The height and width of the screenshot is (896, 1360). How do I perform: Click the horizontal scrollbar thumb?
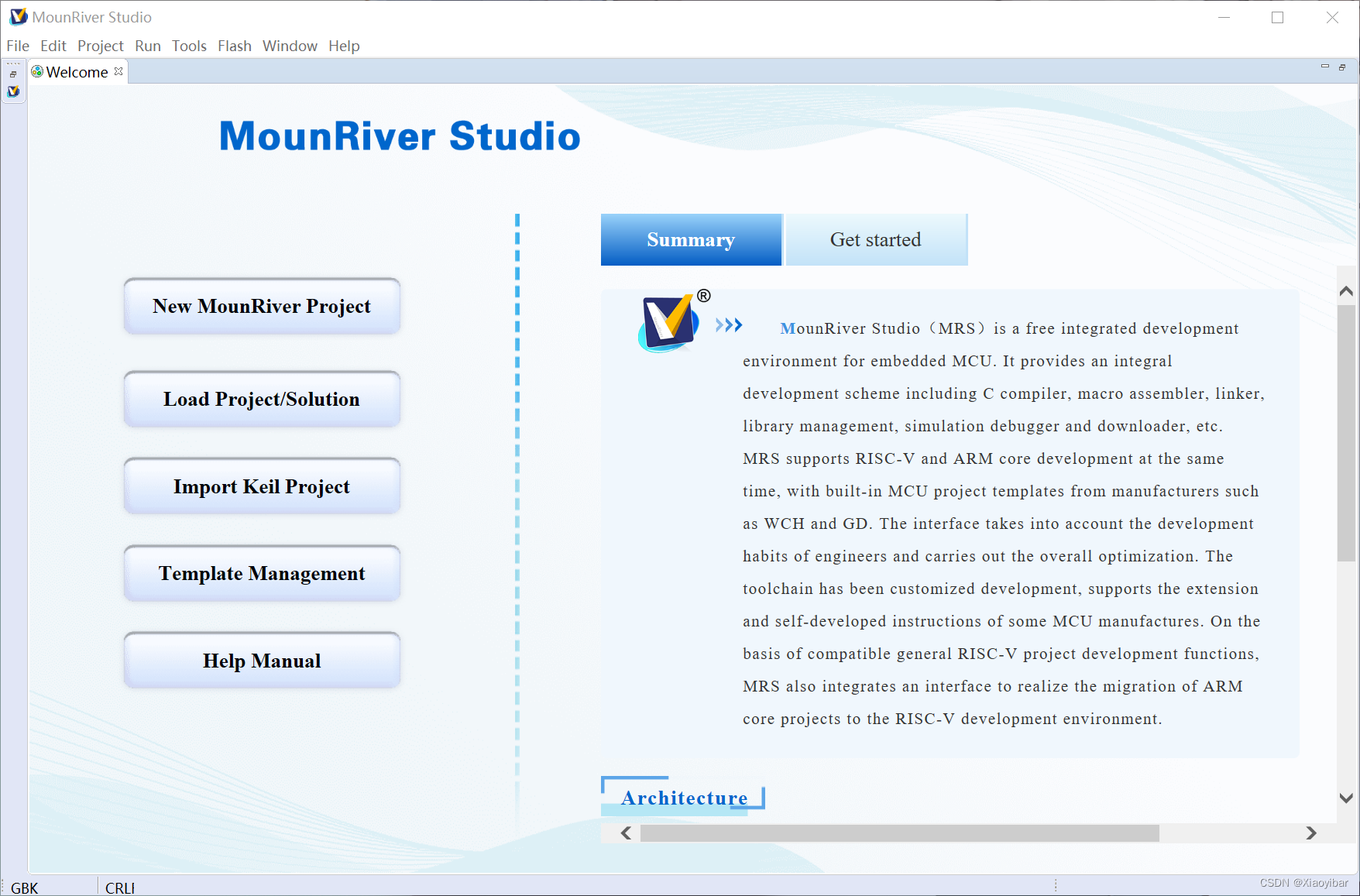[x=900, y=832]
